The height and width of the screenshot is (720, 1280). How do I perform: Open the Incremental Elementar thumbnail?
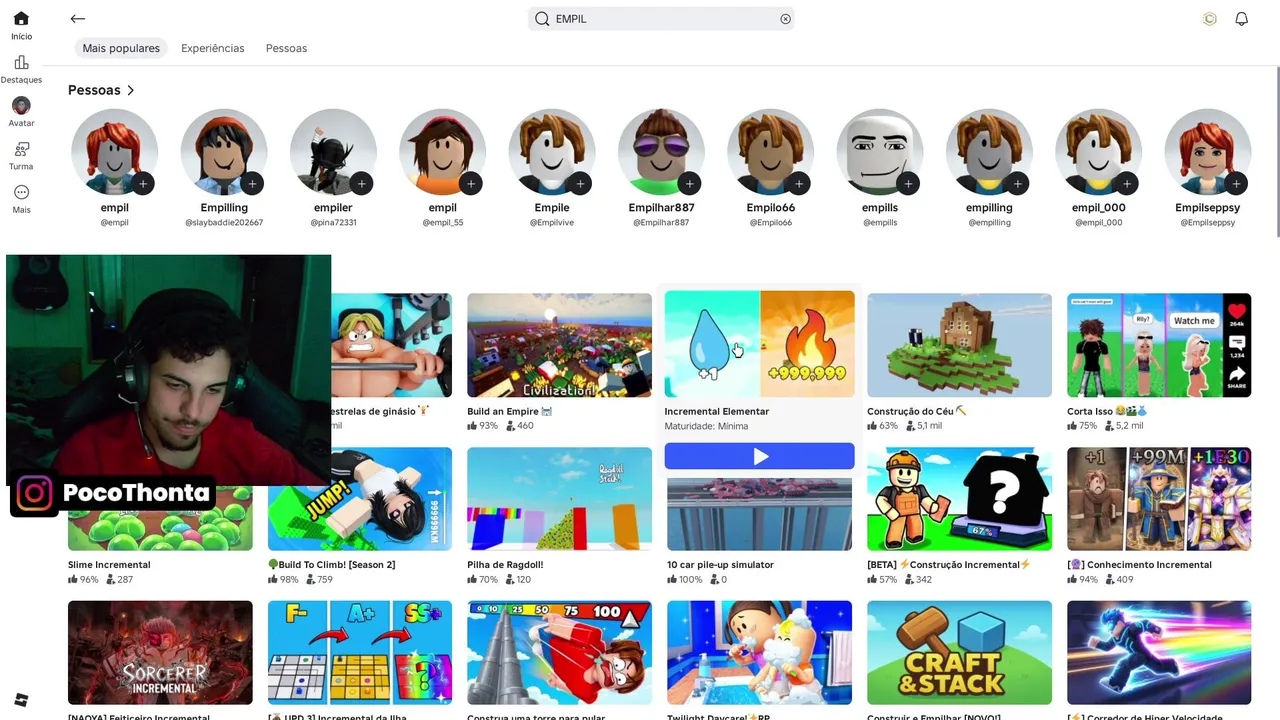click(759, 344)
